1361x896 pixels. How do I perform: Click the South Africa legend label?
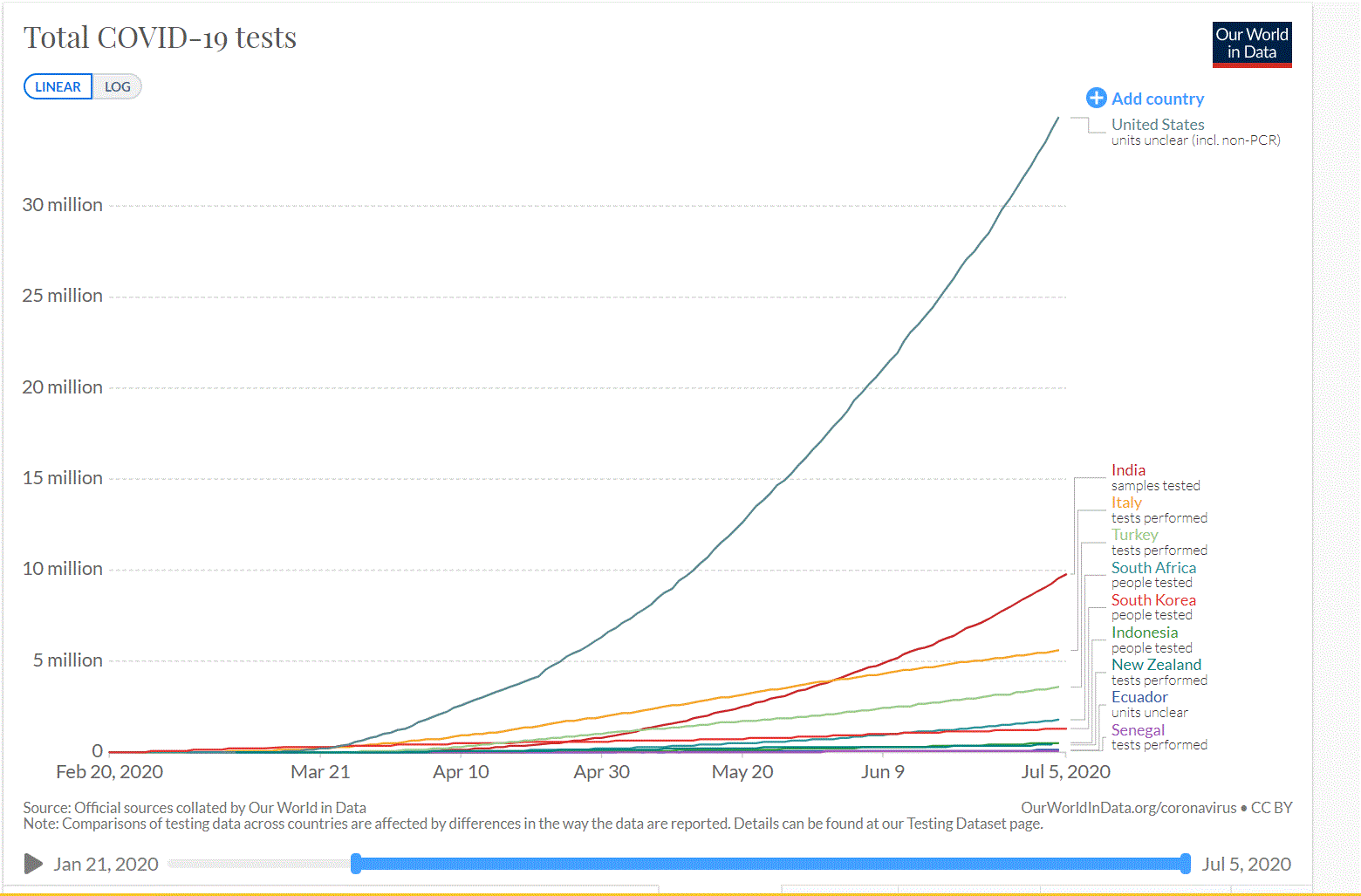coord(1152,568)
